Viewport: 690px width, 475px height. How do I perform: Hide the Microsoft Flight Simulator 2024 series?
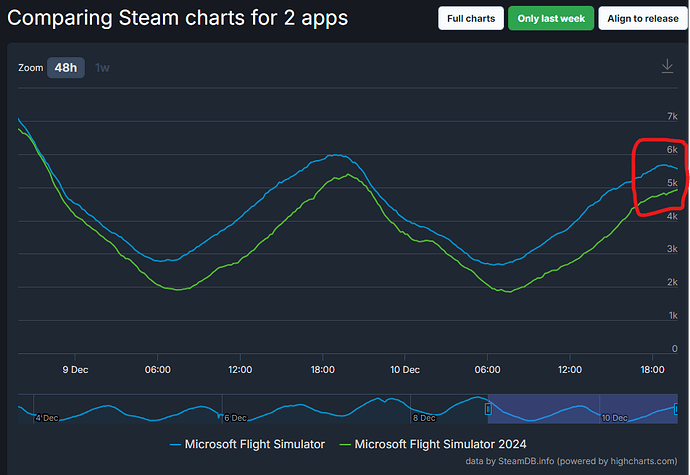coord(440,443)
